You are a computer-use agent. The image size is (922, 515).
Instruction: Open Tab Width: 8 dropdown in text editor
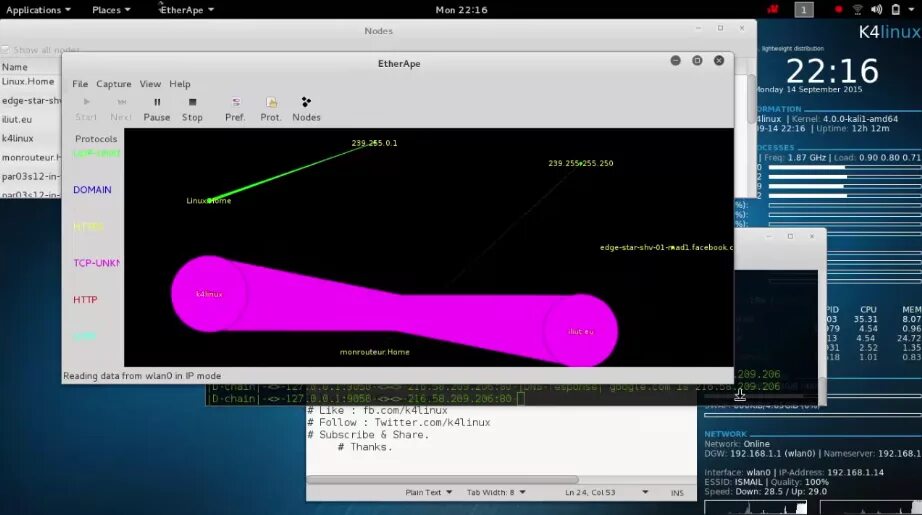496,493
